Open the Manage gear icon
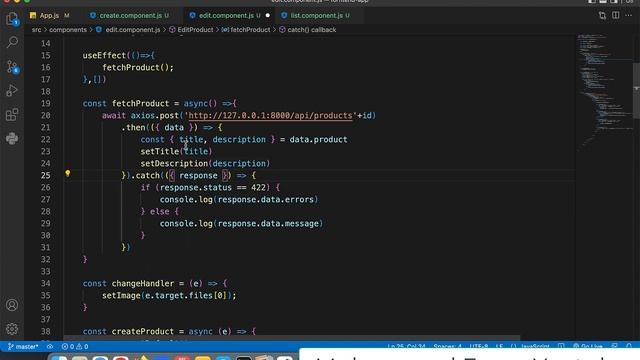This screenshot has height=360, width=640. click(12, 329)
